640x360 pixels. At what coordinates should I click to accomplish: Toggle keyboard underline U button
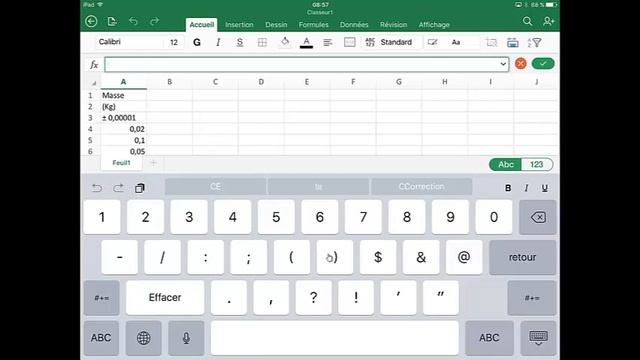(544, 188)
